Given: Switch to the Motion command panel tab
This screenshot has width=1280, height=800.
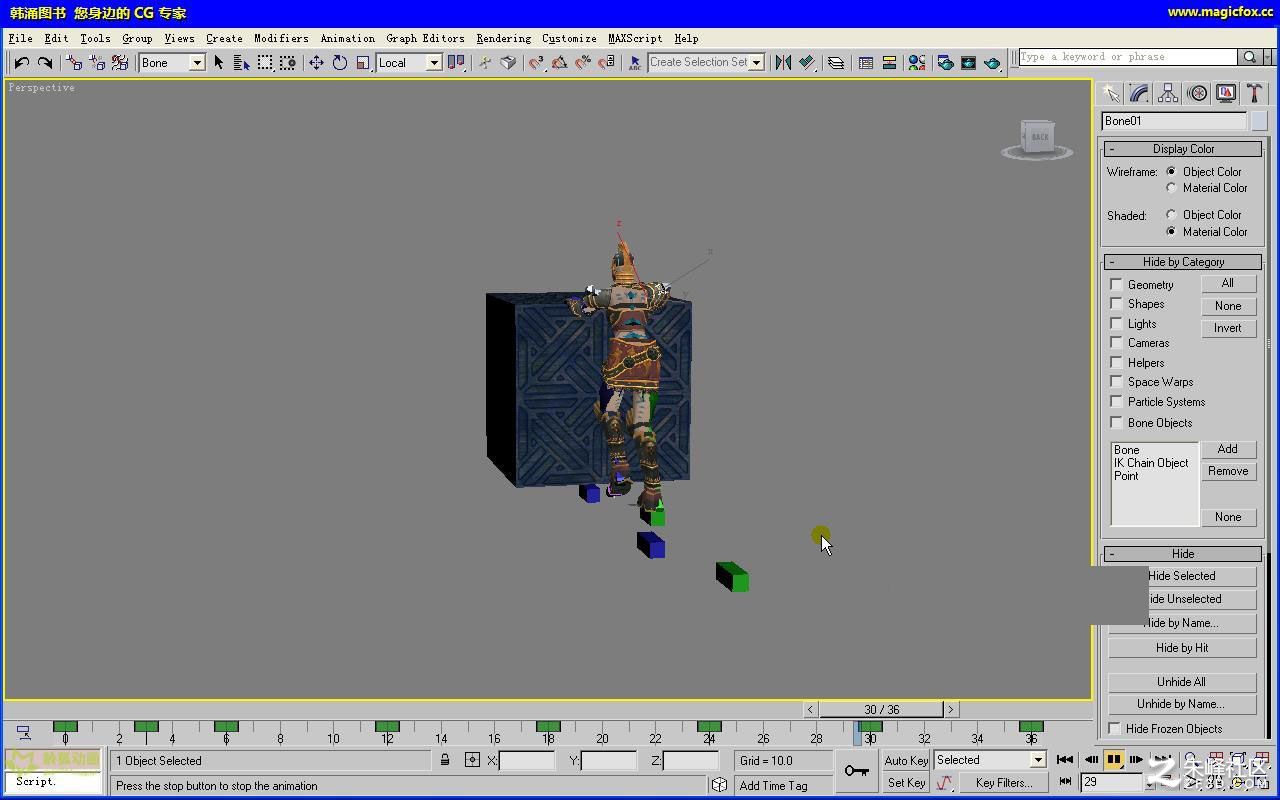Looking at the screenshot, I should click(1197, 93).
